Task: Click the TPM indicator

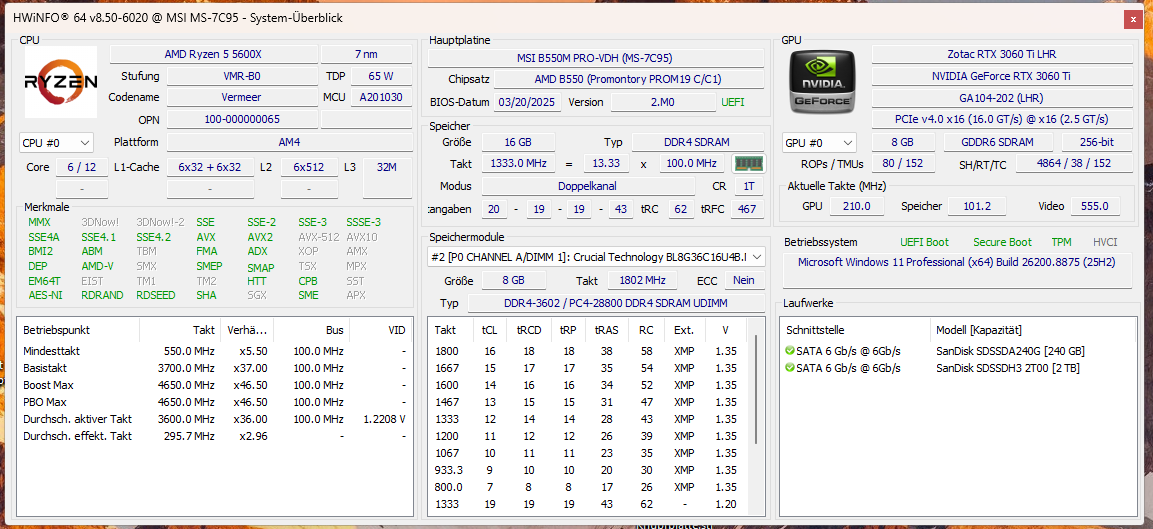Action: click(x=1061, y=242)
